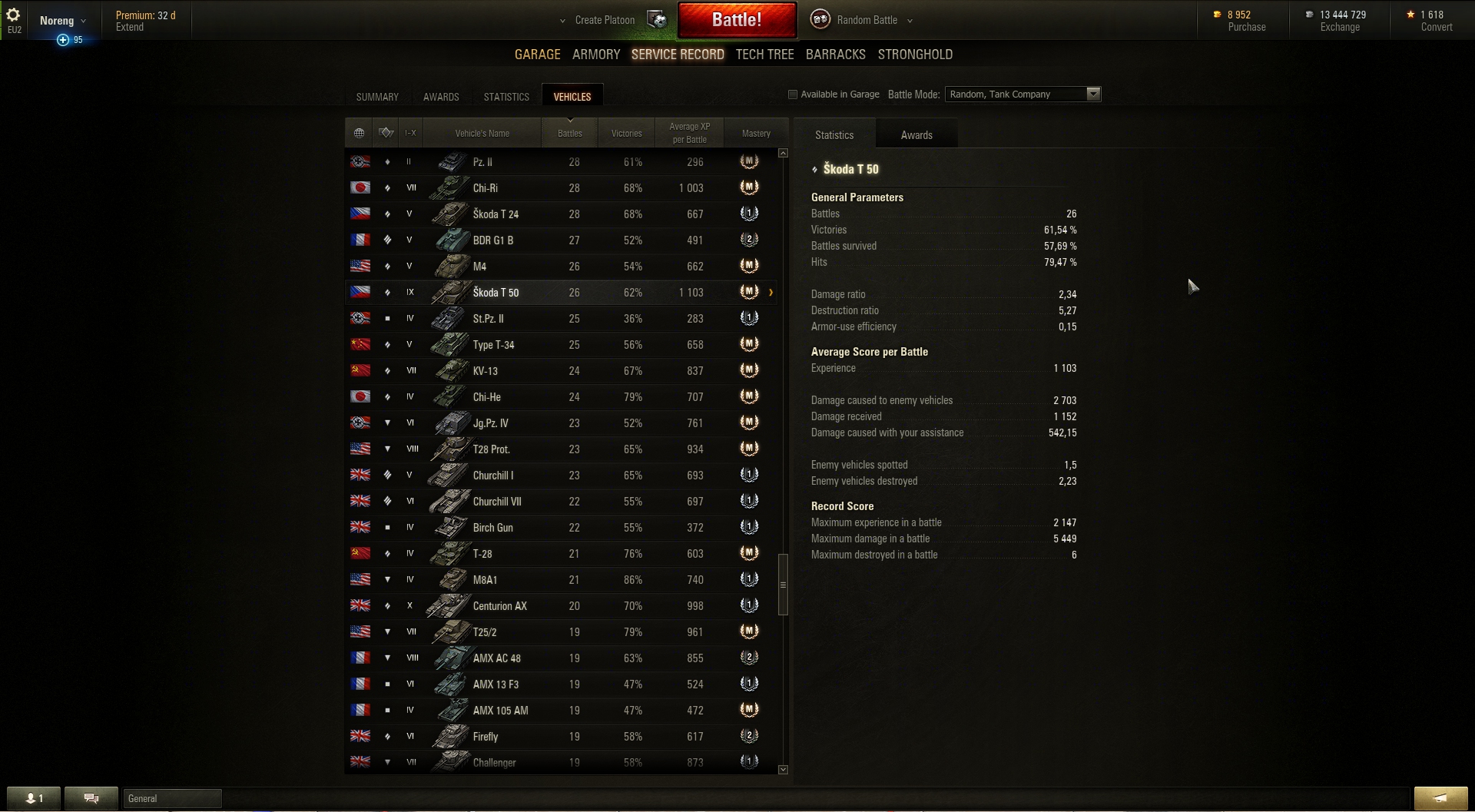The image size is (1475, 812).
Task: Click the vehicle list scrollbar handle
Action: [x=783, y=585]
